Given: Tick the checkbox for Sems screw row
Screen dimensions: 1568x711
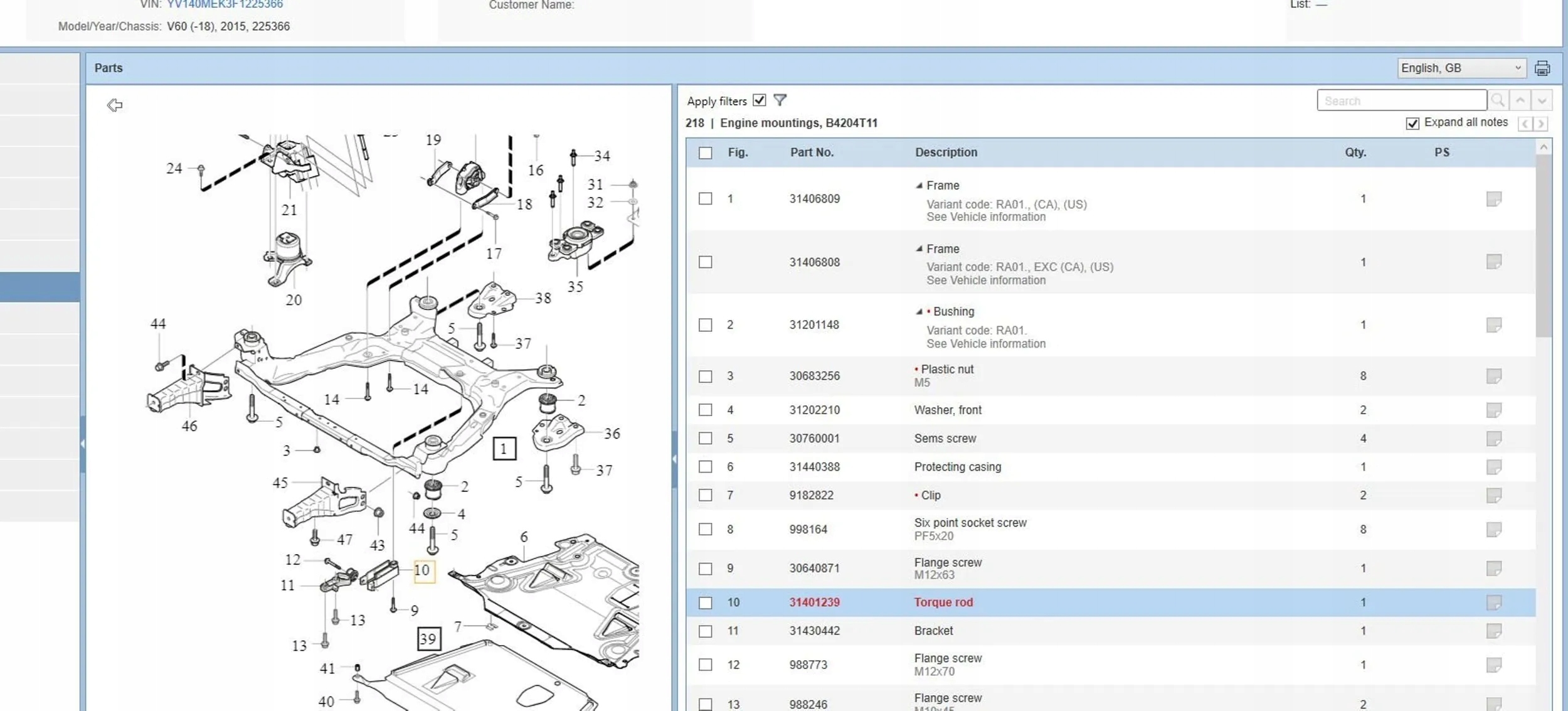Looking at the screenshot, I should (706, 438).
